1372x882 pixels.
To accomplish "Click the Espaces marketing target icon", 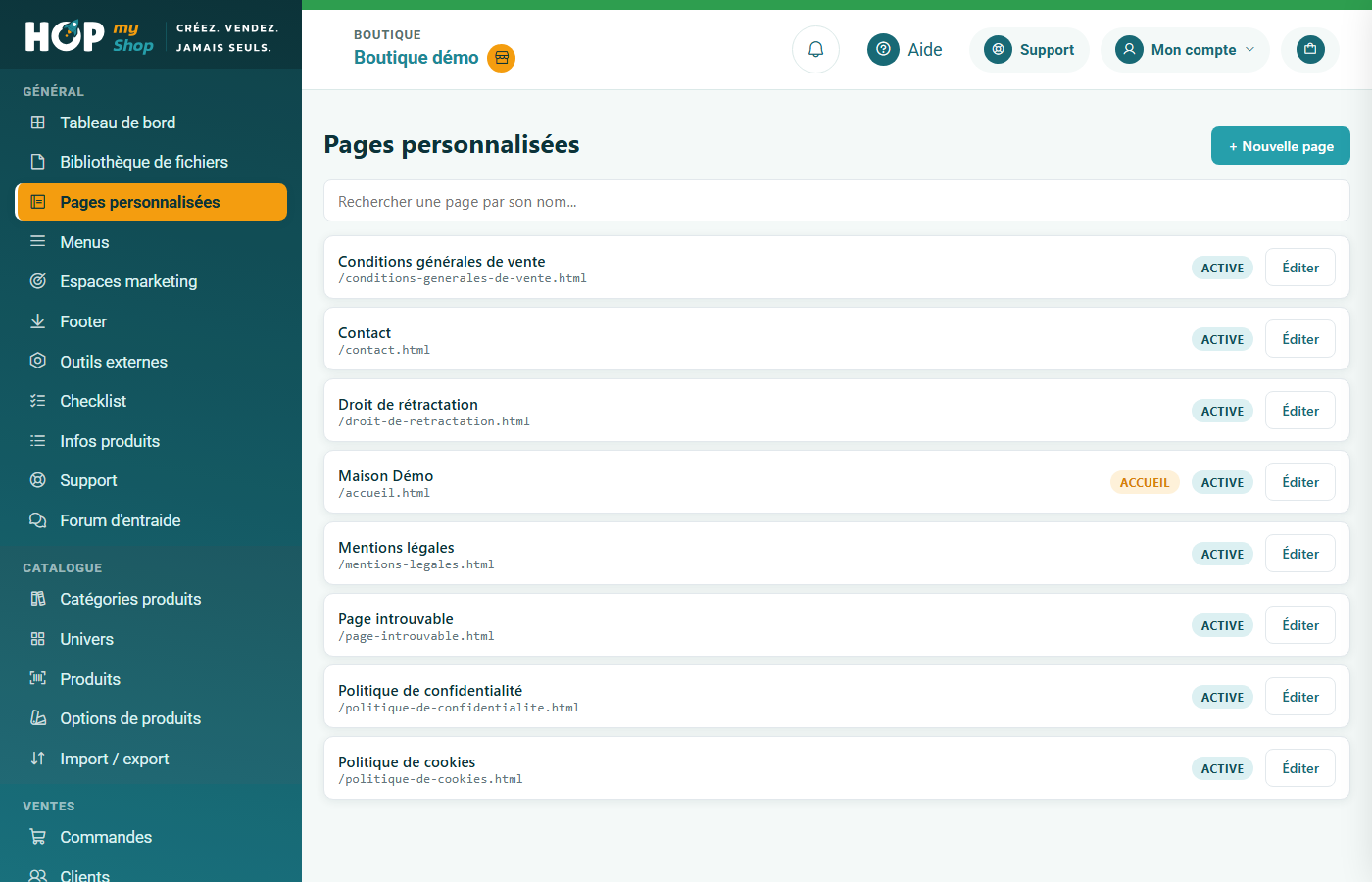I will tap(38, 281).
